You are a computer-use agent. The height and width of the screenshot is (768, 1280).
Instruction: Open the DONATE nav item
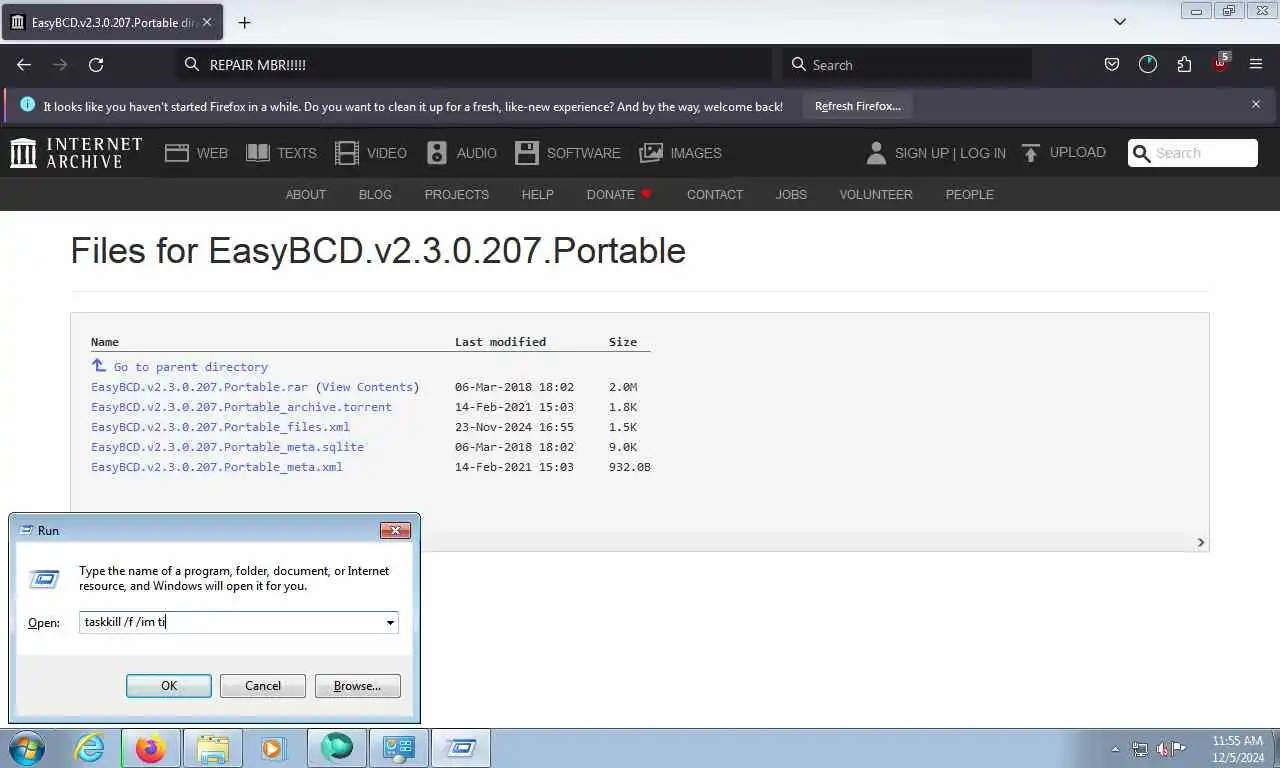(x=619, y=194)
